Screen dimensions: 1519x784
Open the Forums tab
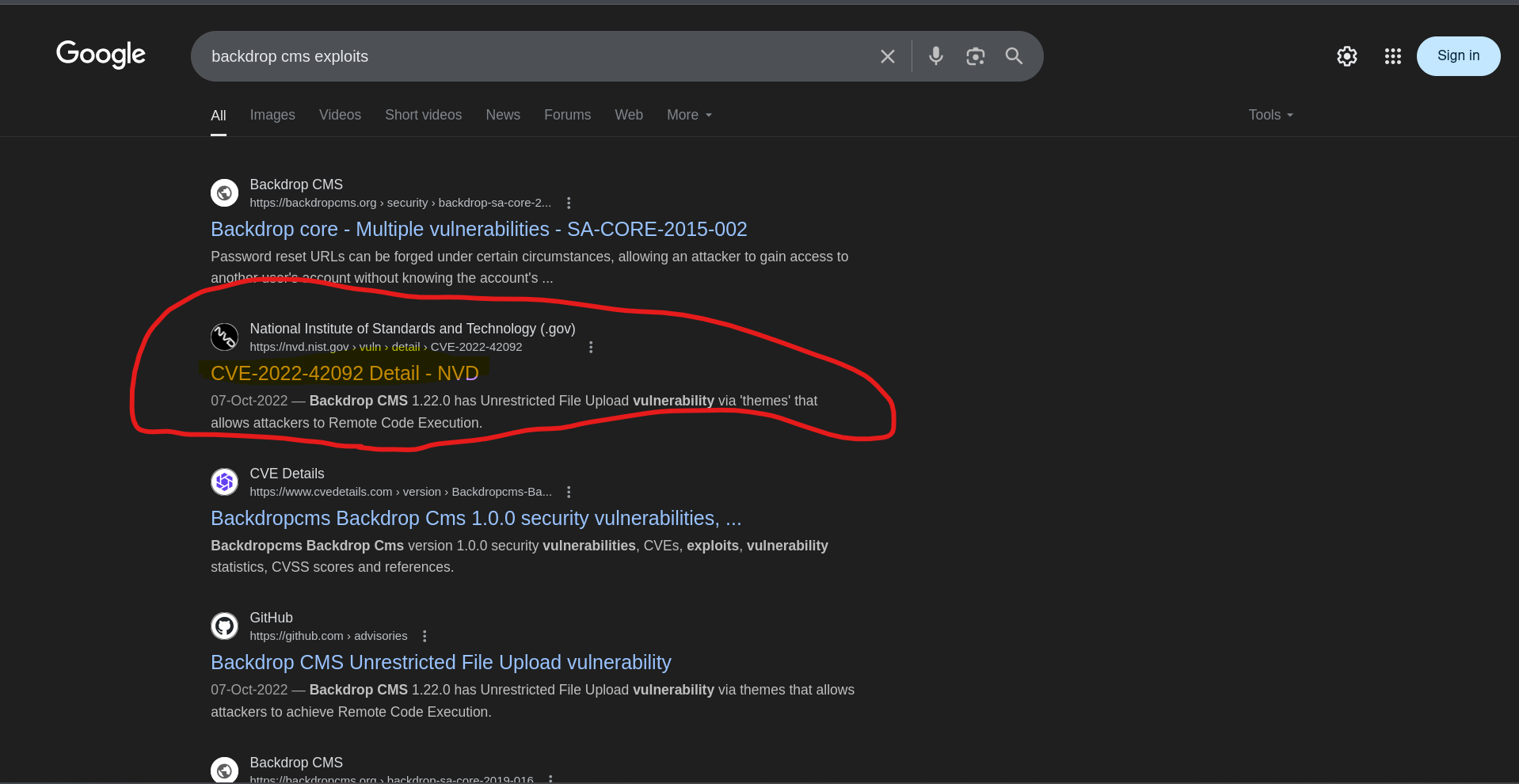tap(568, 115)
